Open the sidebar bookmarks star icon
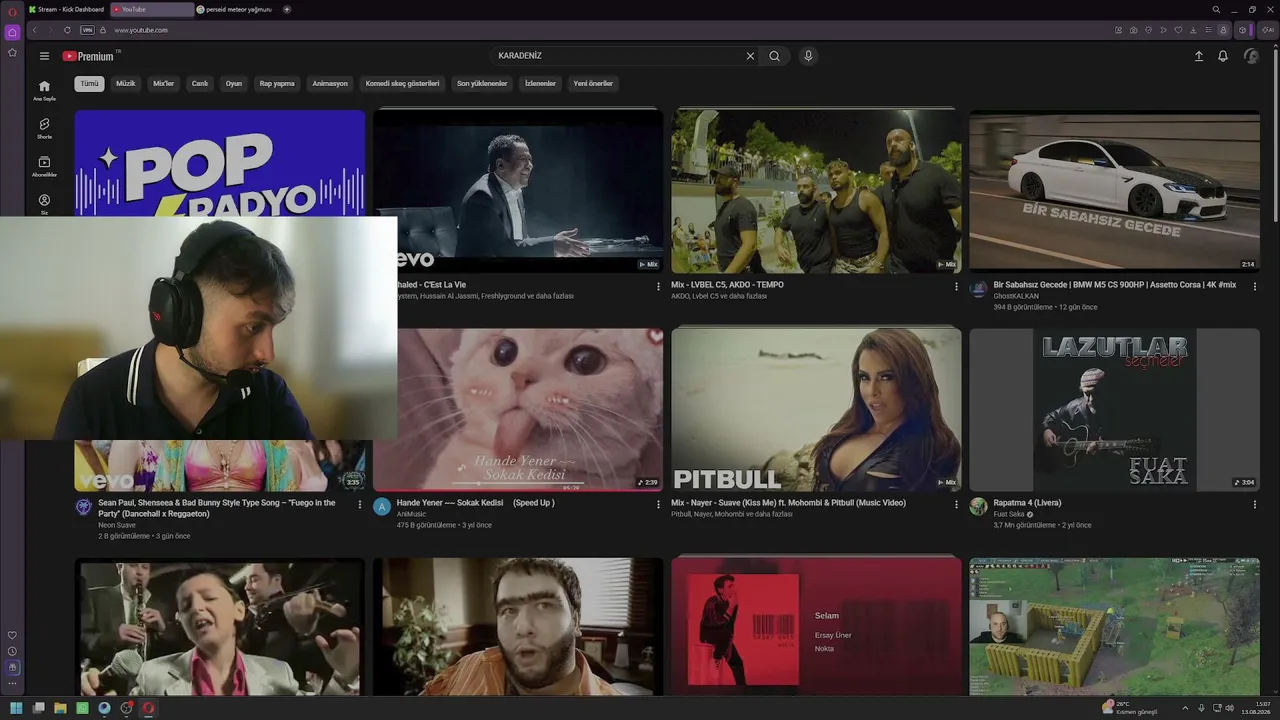1280x720 pixels. [x=12, y=52]
